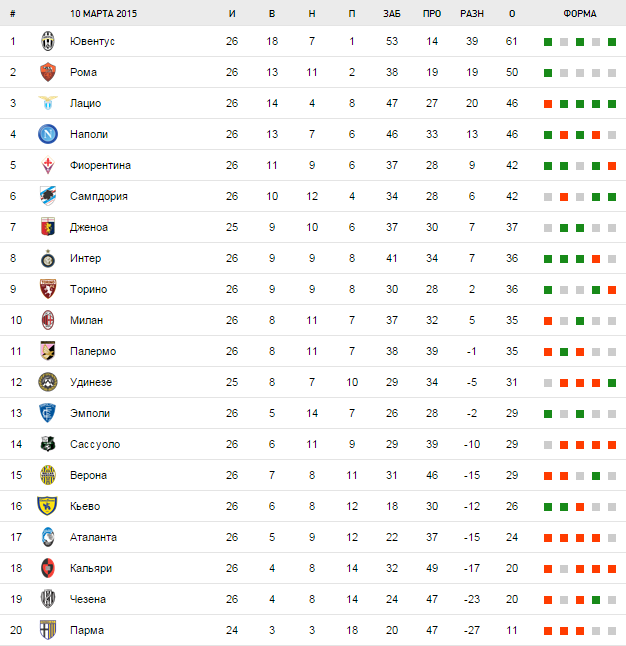Open the Кальяри team link
The height and width of the screenshot is (646, 626).
(91, 569)
